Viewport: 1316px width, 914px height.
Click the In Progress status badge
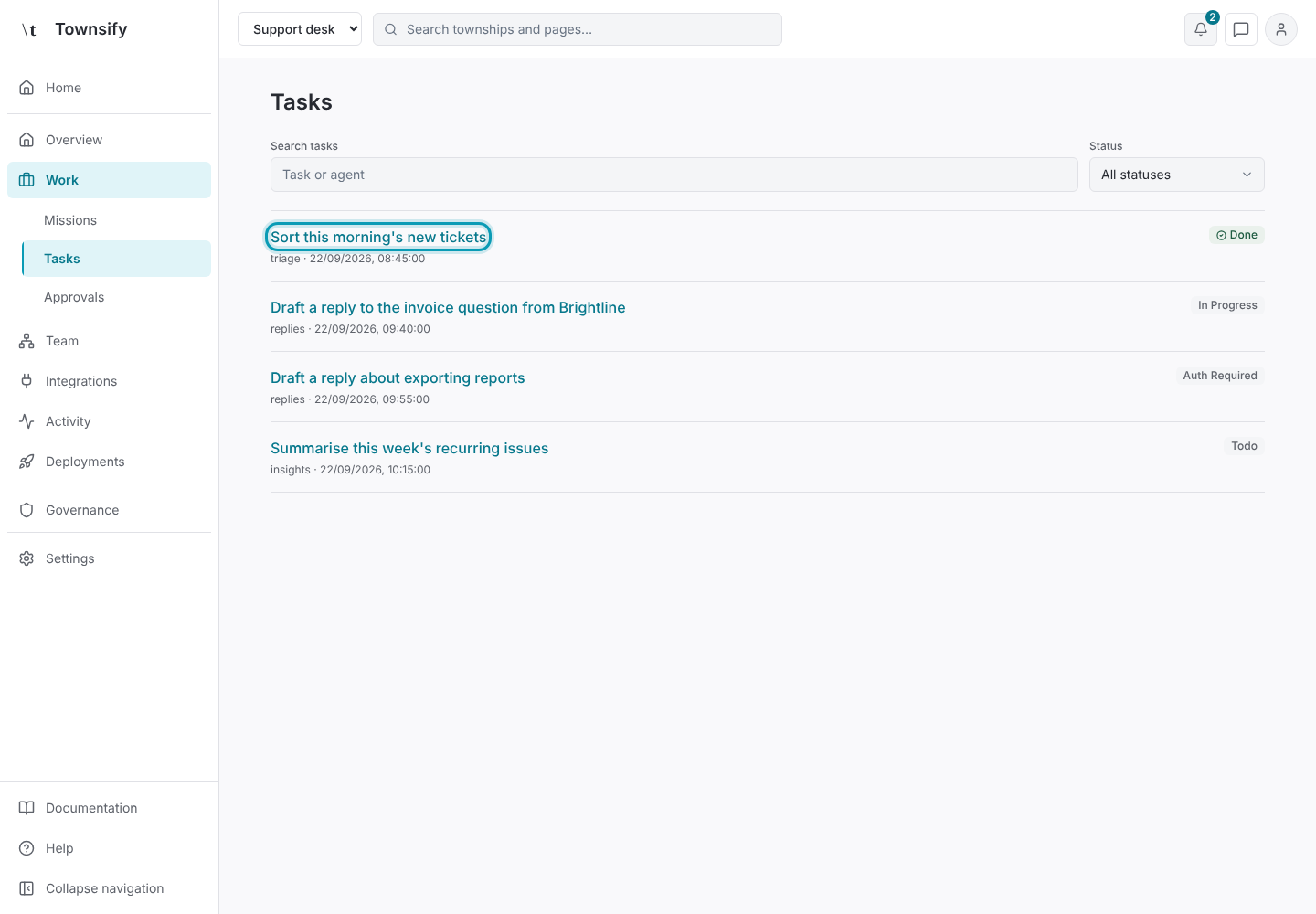[1227, 305]
